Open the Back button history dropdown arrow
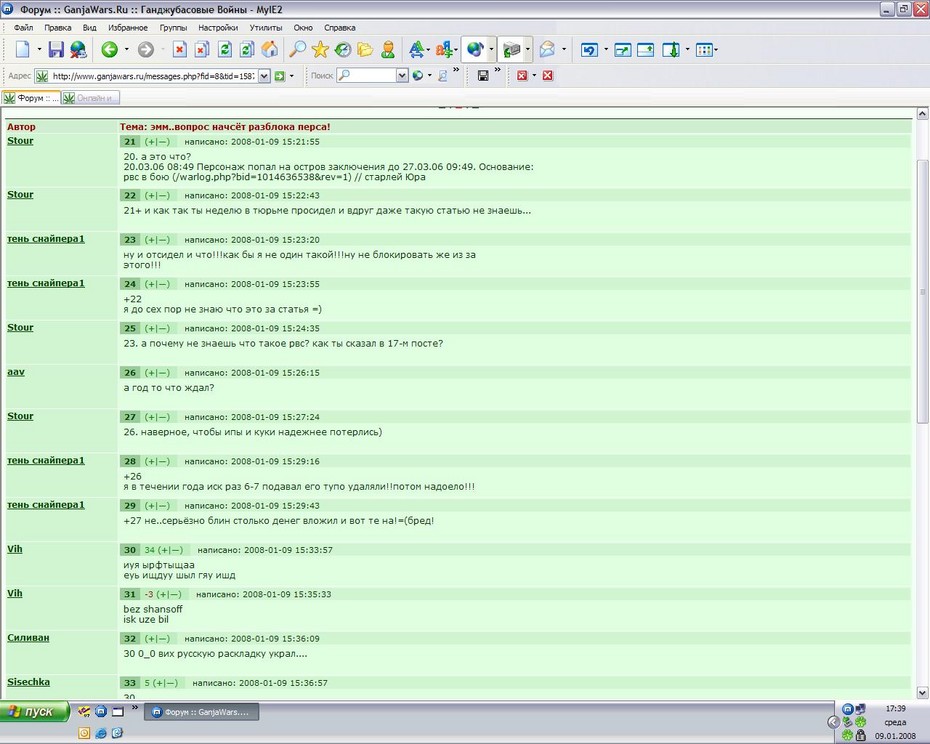The width and height of the screenshot is (930, 744). pyautogui.click(x=126, y=50)
